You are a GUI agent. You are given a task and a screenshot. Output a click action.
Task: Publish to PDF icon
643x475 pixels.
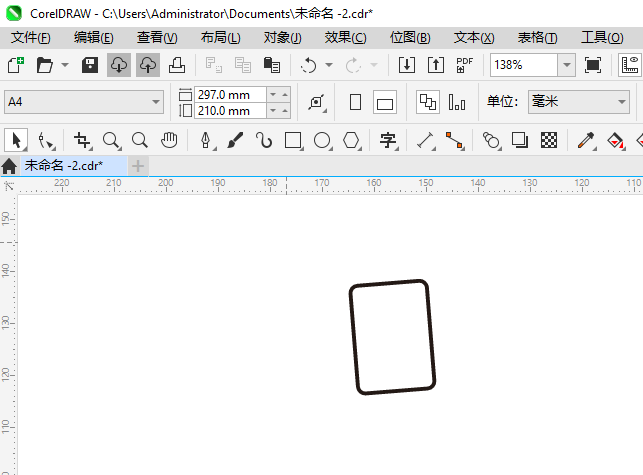pyautogui.click(x=465, y=65)
